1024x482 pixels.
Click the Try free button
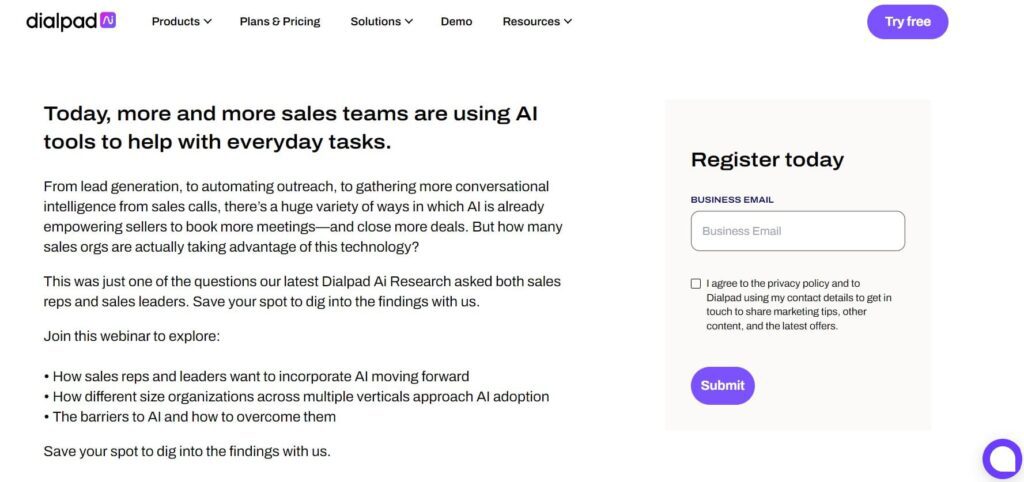click(907, 22)
